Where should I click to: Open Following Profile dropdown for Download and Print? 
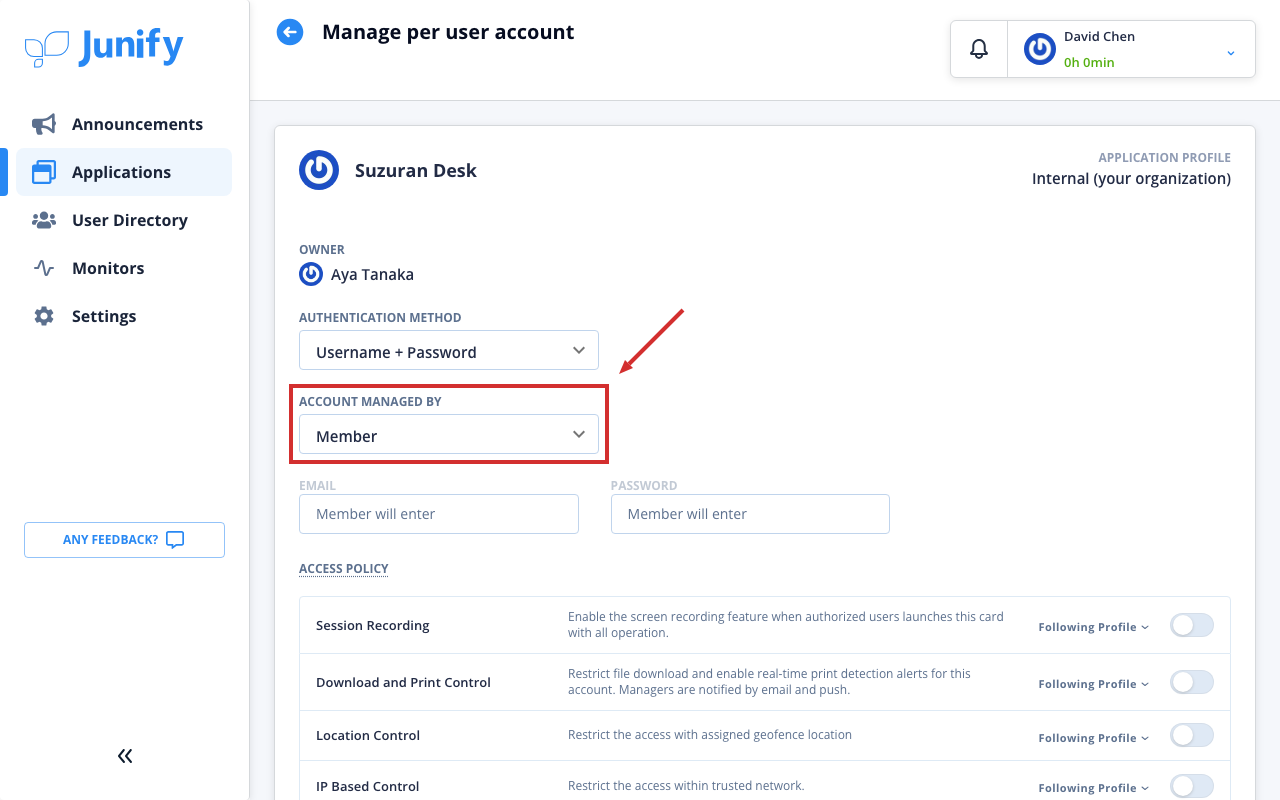(1094, 684)
